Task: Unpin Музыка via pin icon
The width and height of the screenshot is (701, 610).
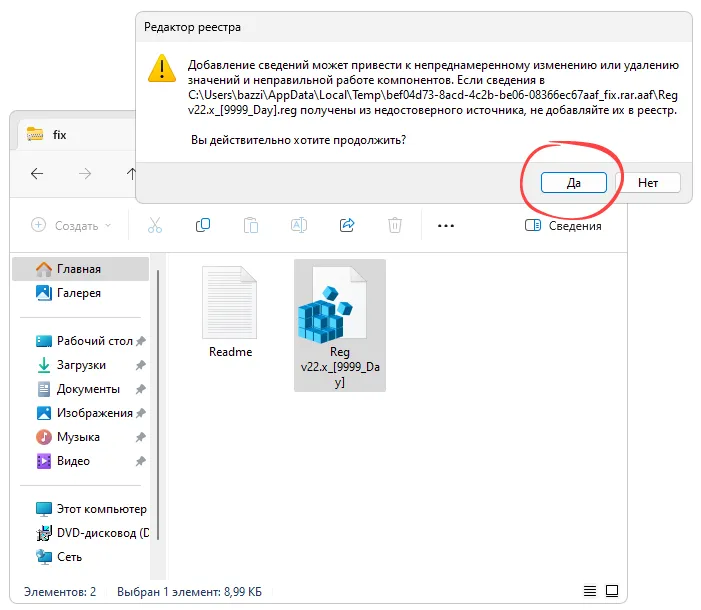Action: 141,437
